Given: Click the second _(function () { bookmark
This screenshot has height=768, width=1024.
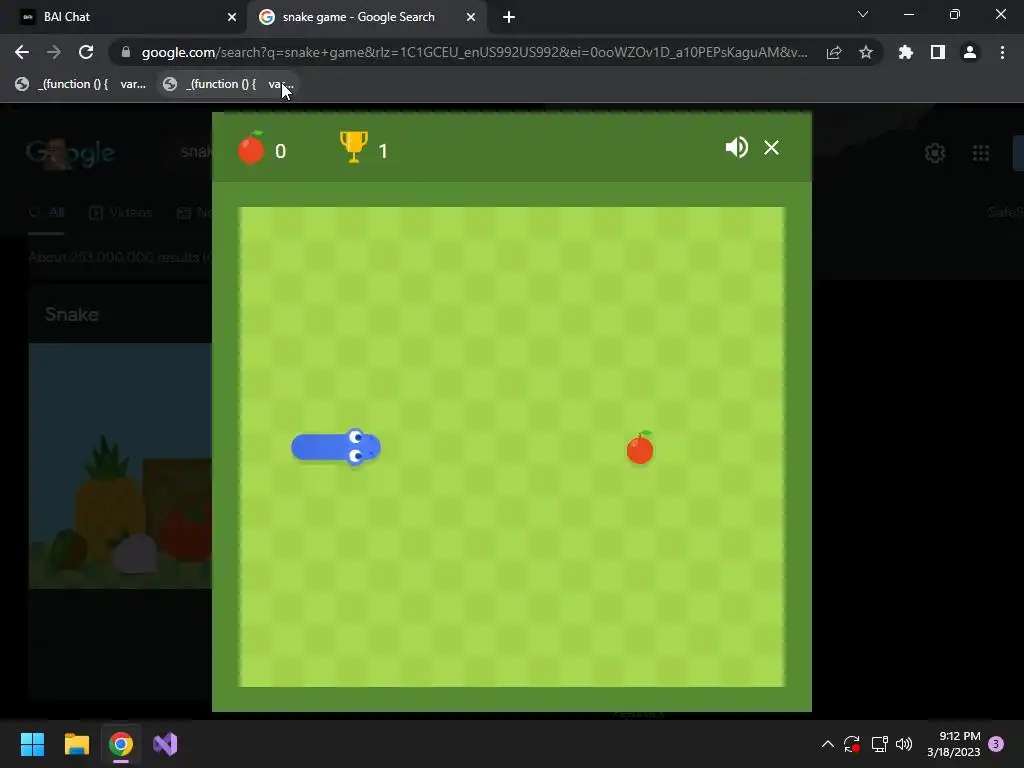Looking at the screenshot, I should tap(228, 84).
